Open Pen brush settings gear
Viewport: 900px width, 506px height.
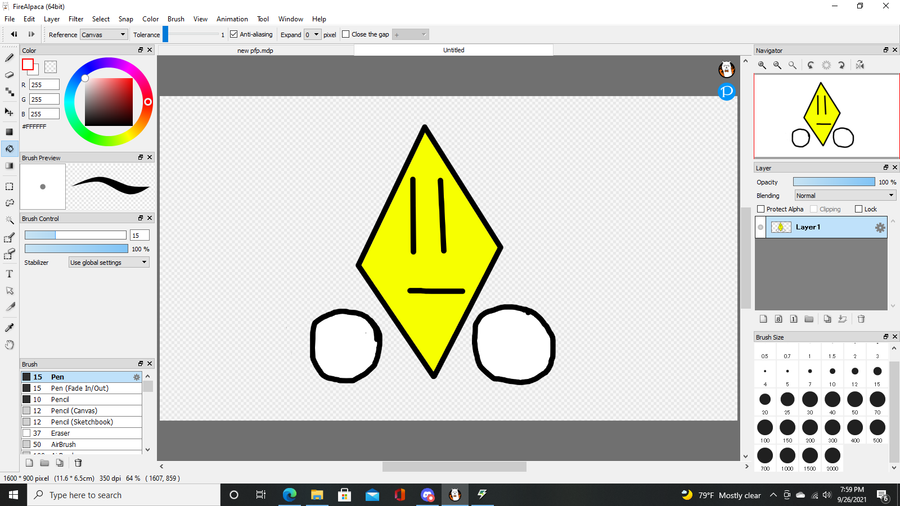click(x=136, y=377)
